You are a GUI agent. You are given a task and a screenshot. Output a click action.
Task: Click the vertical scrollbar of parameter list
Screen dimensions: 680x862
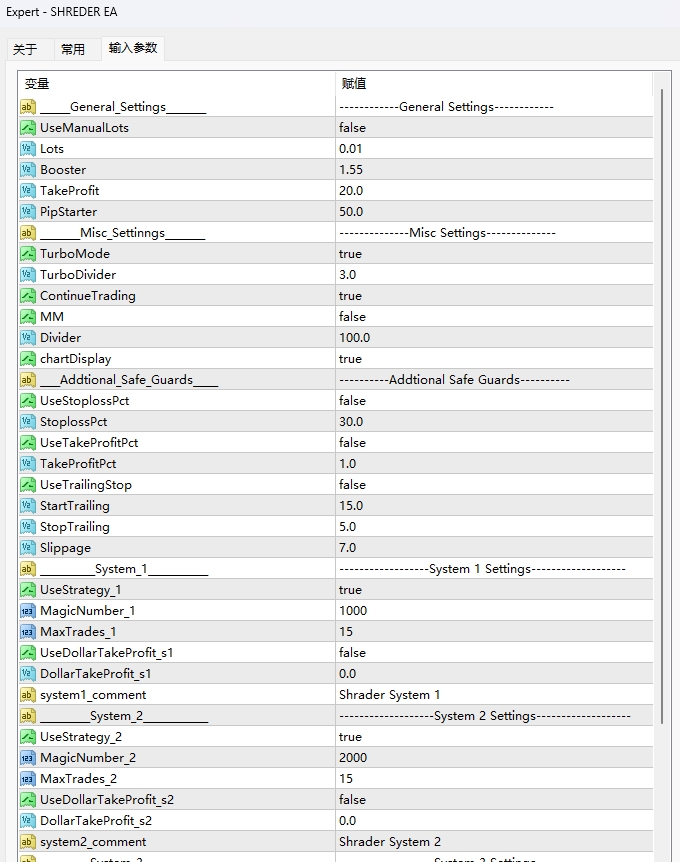pyautogui.click(x=660, y=400)
